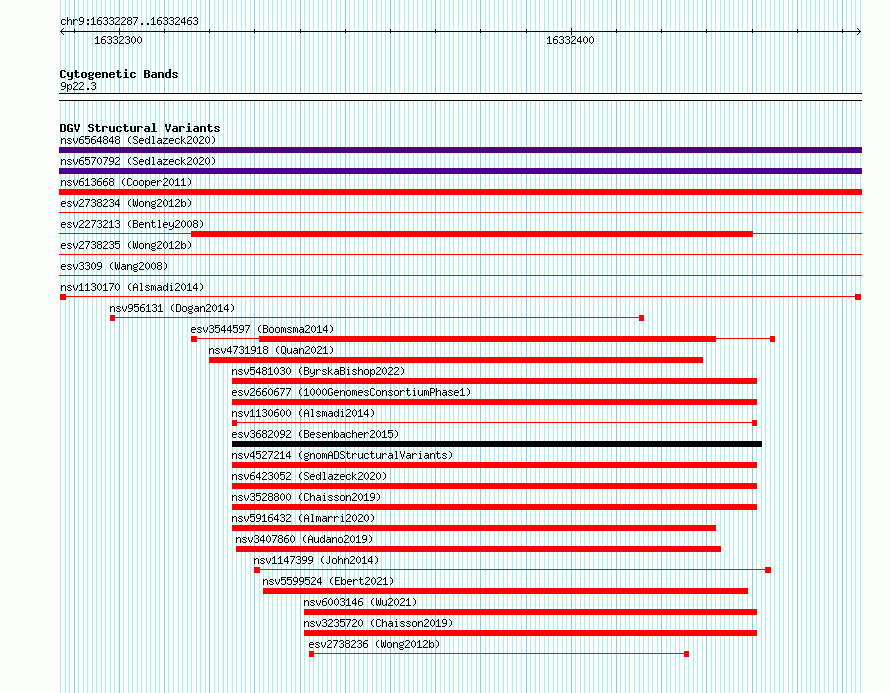Click right end marker of nsv1130170
This screenshot has width=890, height=693.
point(858,297)
